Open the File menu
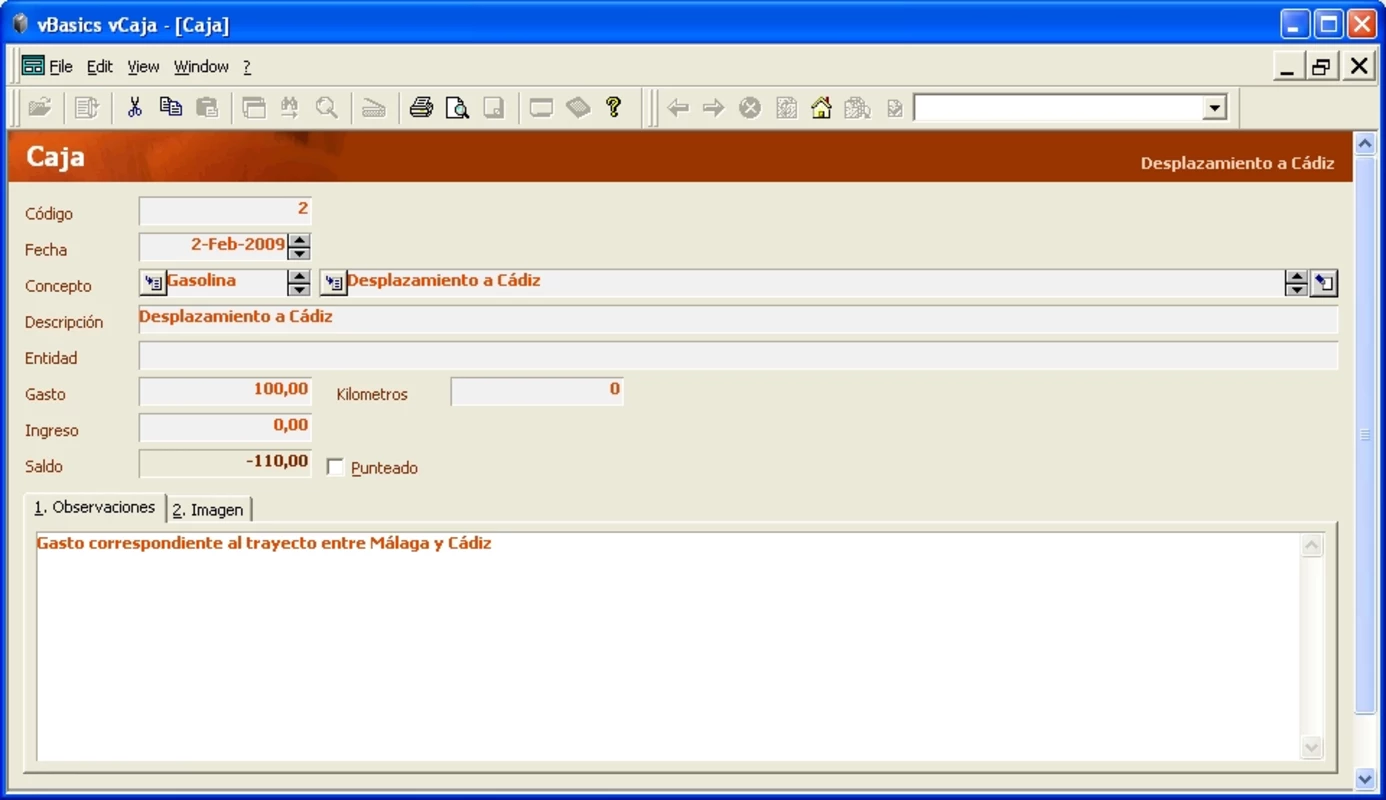Image resolution: width=1386 pixels, height=800 pixels. (61, 67)
